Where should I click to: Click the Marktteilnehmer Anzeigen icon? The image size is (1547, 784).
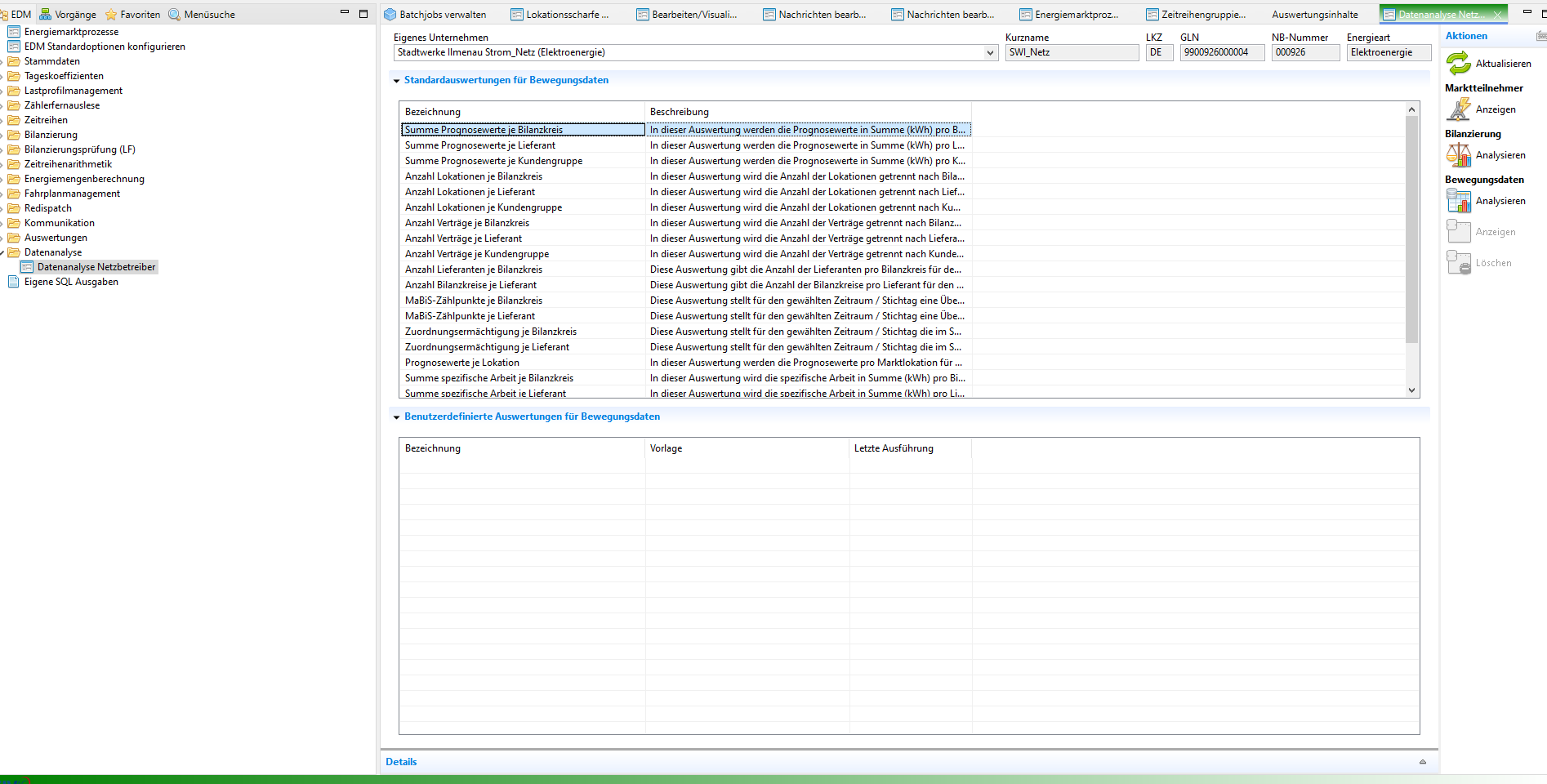[1458, 109]
